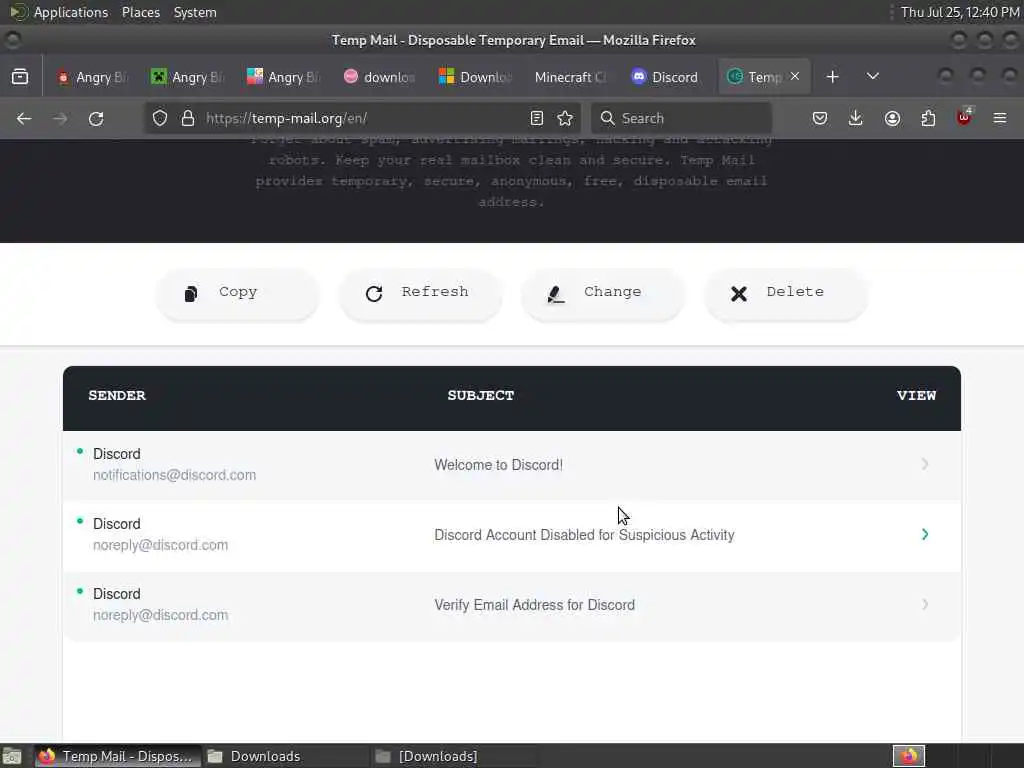Click chevron for Account Disabled row

pyautogui.click(x=925, y=534)
